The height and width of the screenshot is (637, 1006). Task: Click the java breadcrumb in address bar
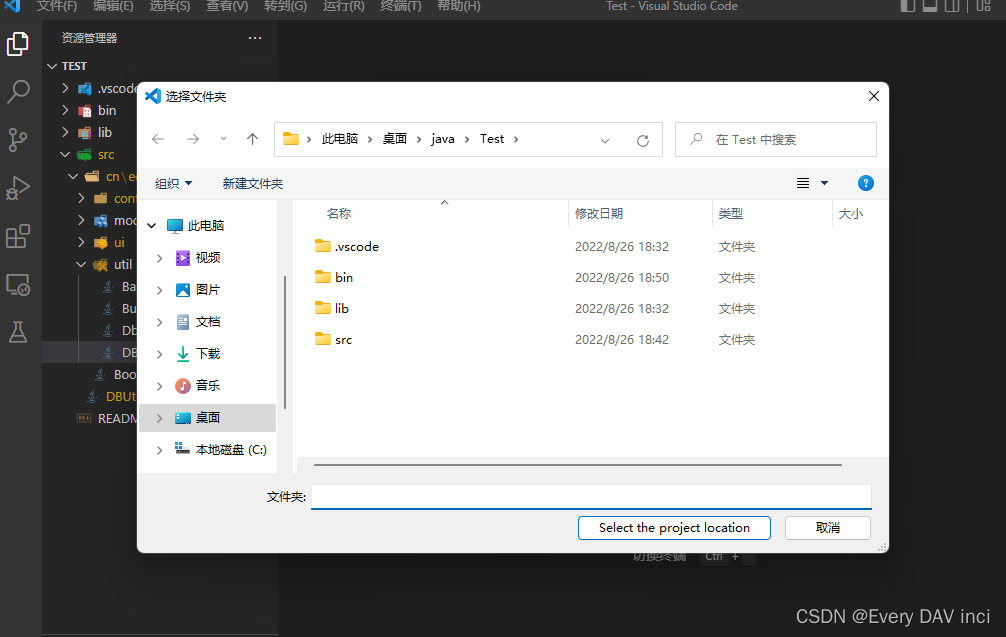click(x=443, y=139)
